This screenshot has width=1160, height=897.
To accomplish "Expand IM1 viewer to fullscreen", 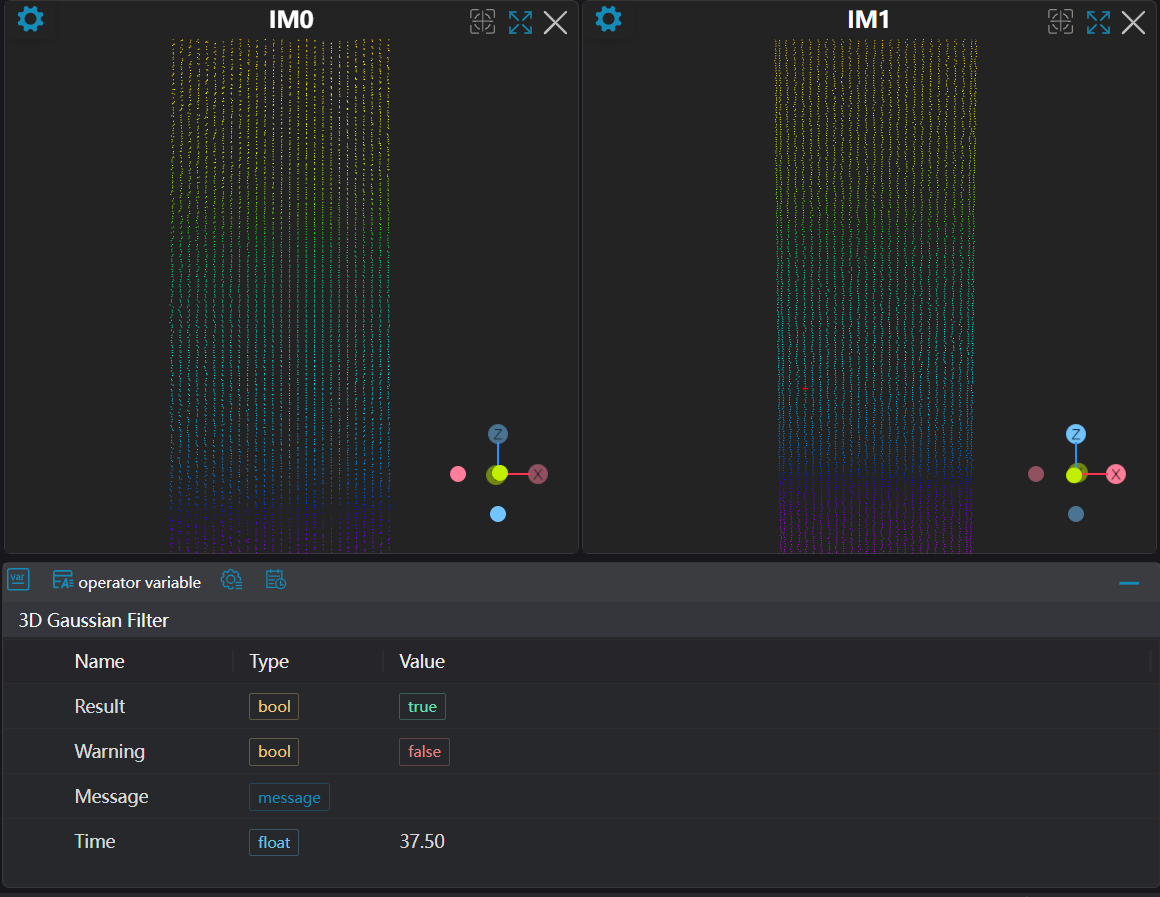I will pos(1098,22).
